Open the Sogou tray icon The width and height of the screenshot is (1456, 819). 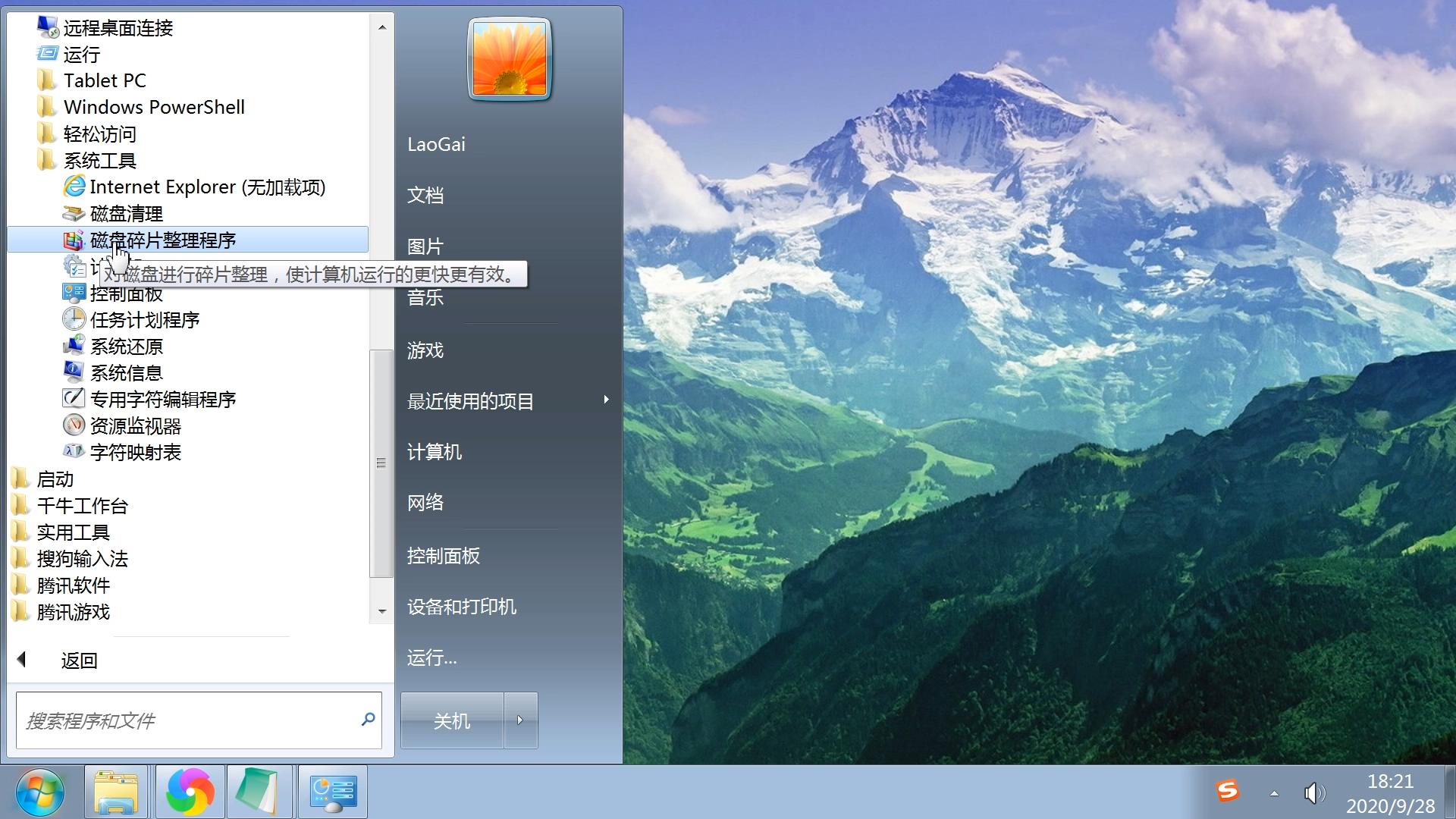point(1228,791)
